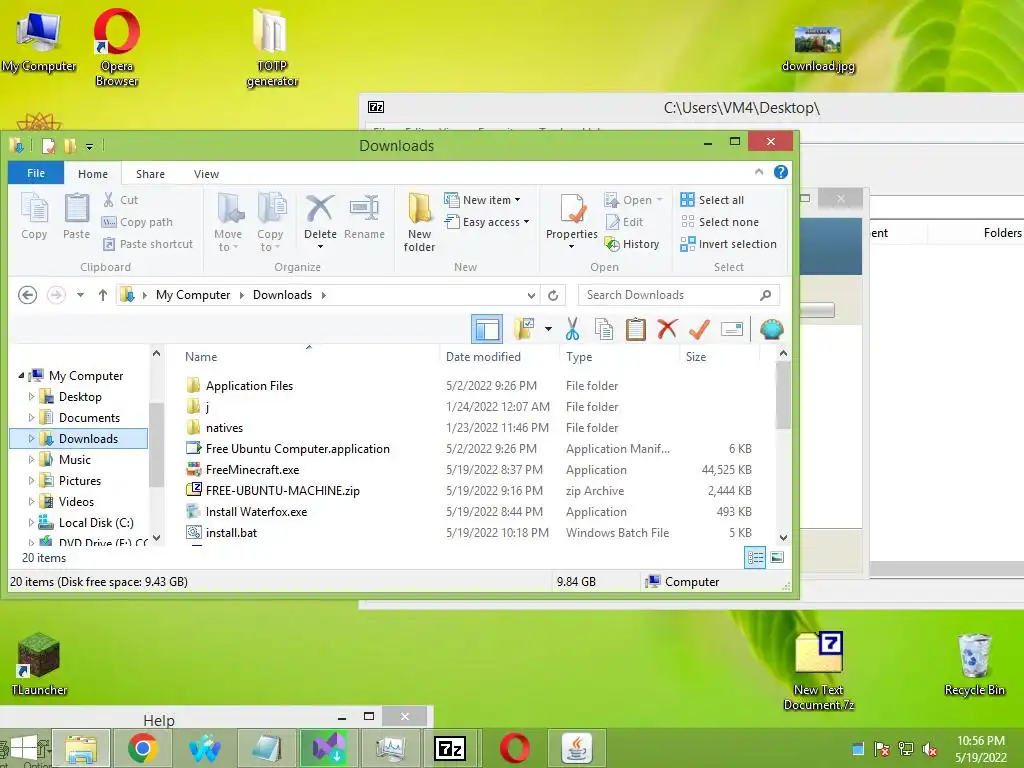Click the Chrome taskbar icon
The width and height of the screenshot is (1024, 768).
(x=142, y=748)
